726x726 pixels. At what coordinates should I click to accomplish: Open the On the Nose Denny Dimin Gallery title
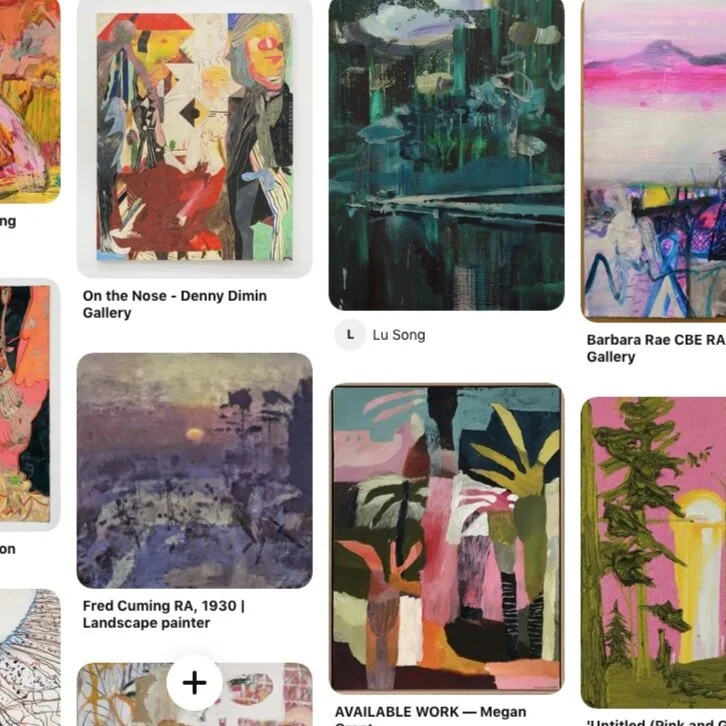175,304
